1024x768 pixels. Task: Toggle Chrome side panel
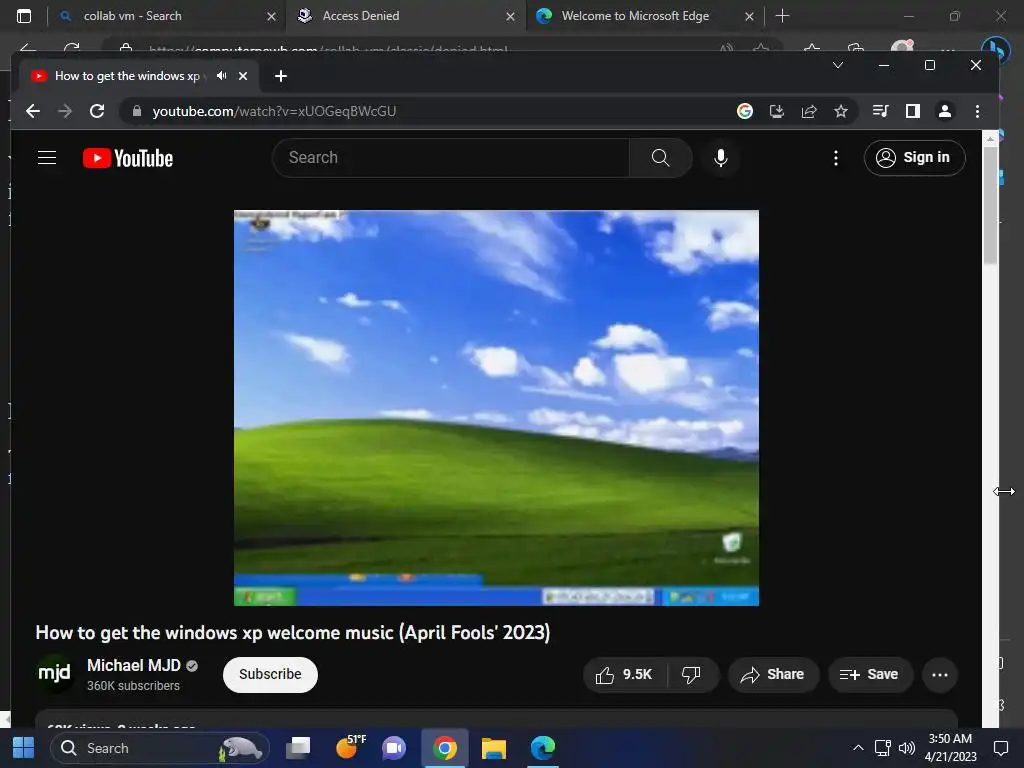pos(913,111)
